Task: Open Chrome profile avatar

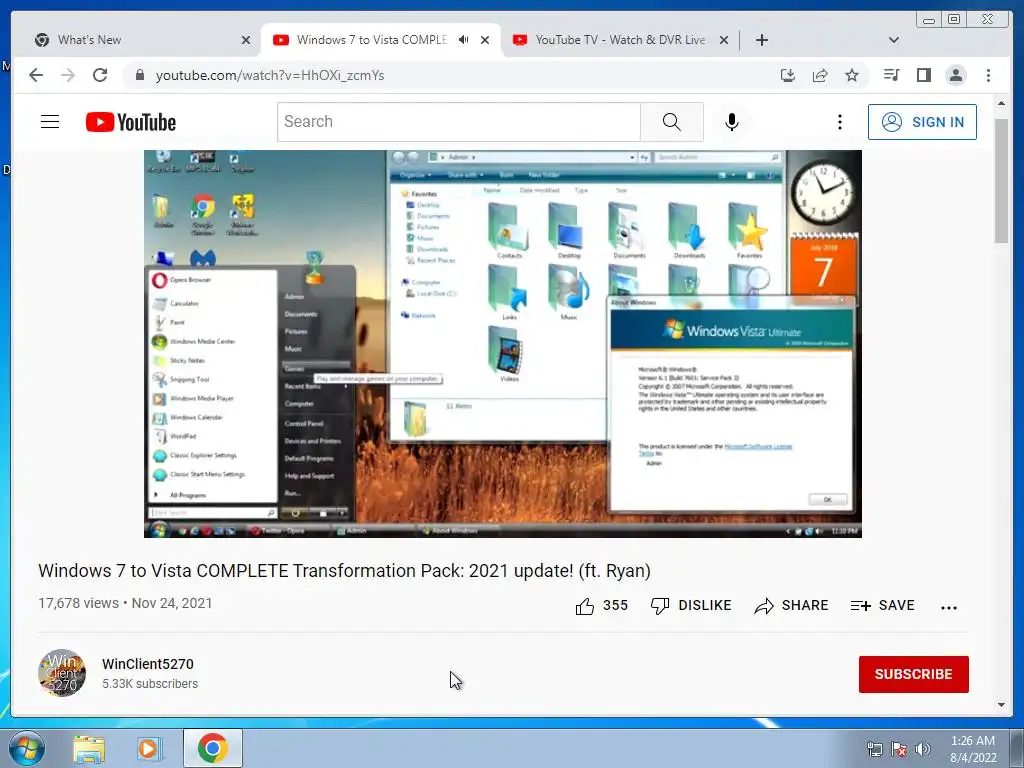Action: point(955,75)
